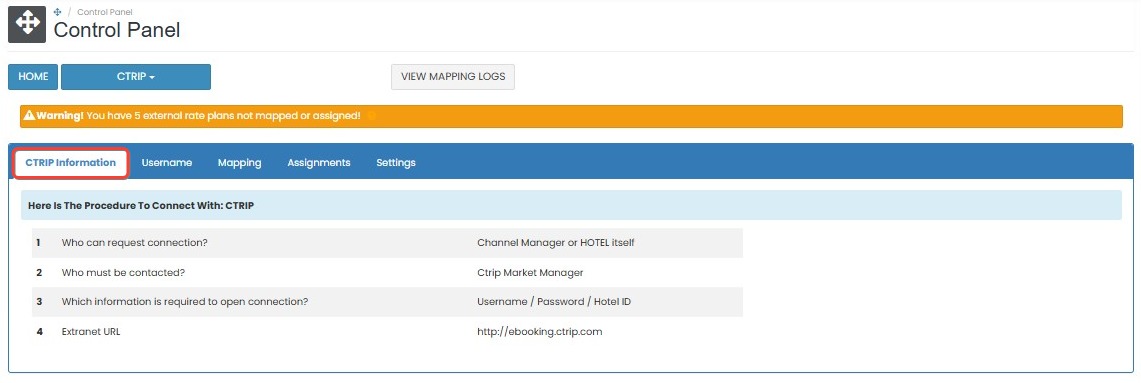The width and height of the screenshot is (1141, 383).
Task: Click the Control Panel breadcrumb link
Action: tap(105, 12)
